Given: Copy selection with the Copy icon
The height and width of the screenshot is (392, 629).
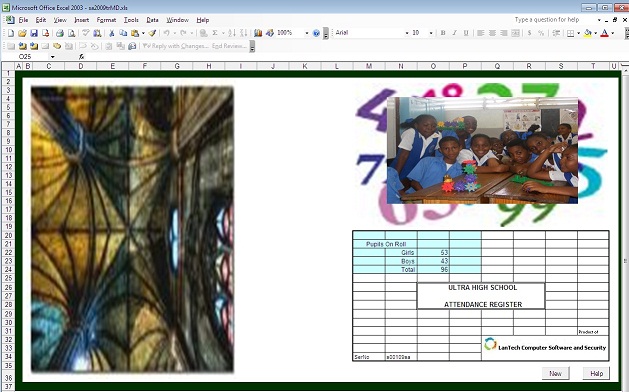Looking at the screenshot, I should (123, 33).
